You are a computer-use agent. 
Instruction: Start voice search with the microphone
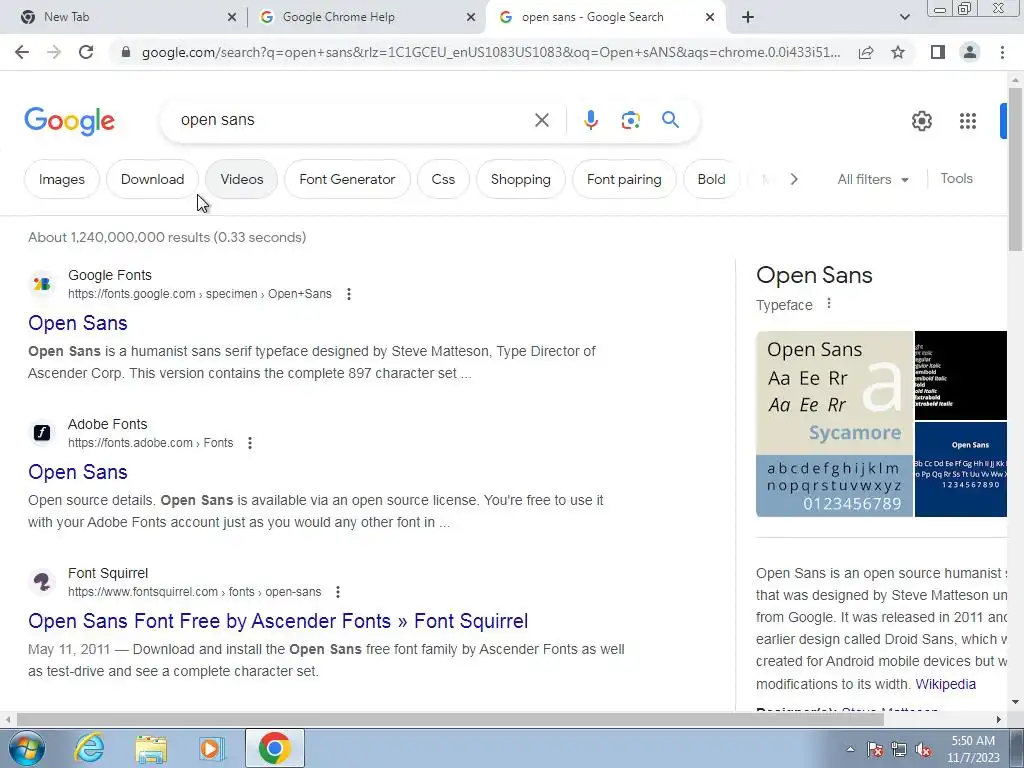[x=590, y=120]
